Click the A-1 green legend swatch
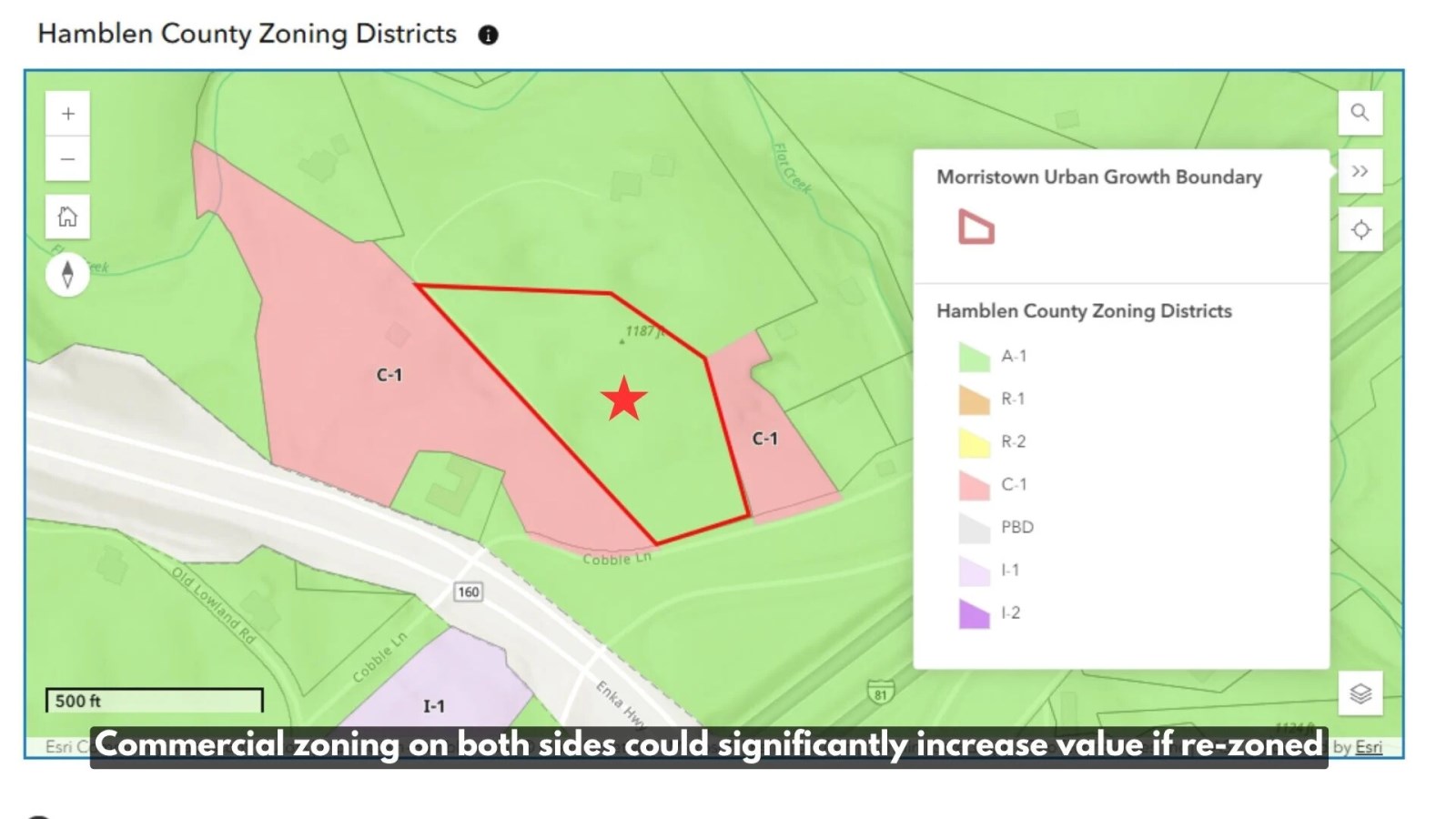1456x819 pixels. tap(974, 357)
